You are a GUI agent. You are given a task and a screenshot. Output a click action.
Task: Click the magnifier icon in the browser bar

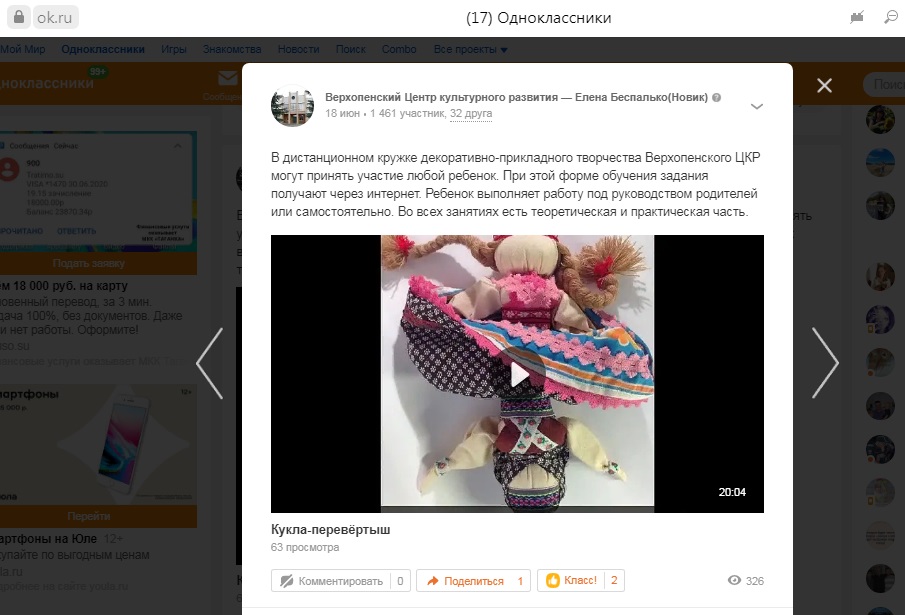[891, 17]
